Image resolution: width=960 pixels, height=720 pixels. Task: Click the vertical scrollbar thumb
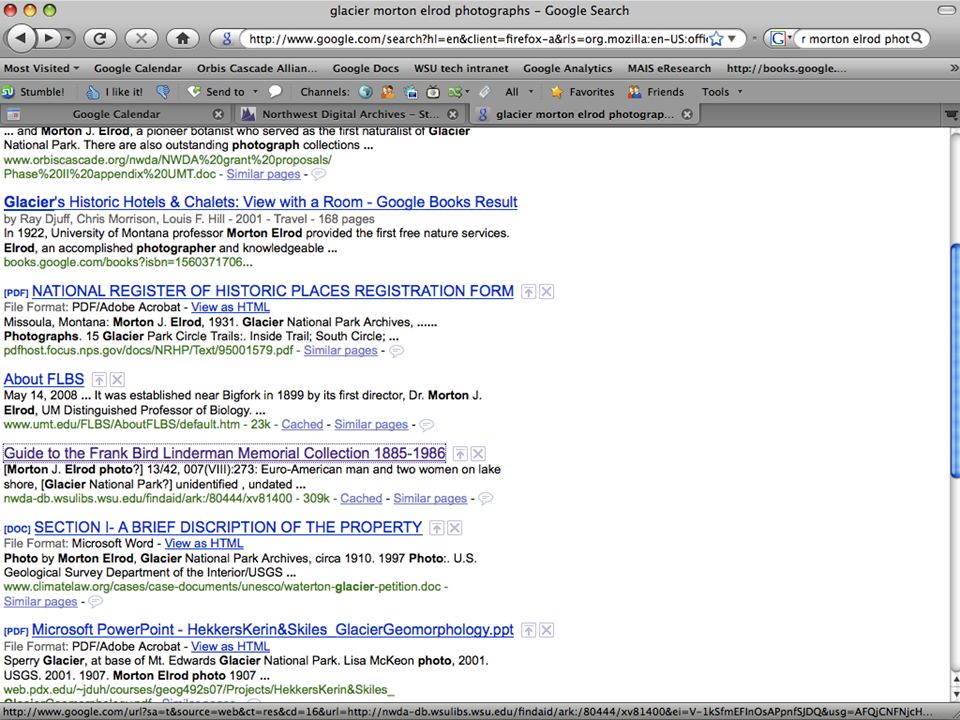coord(954,360)
